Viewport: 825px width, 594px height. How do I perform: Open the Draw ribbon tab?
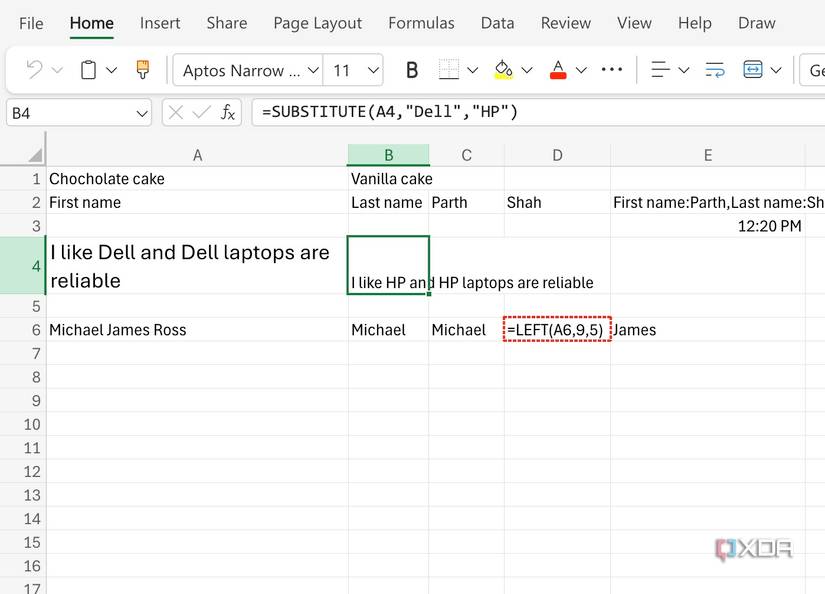[x=757, y=22]
